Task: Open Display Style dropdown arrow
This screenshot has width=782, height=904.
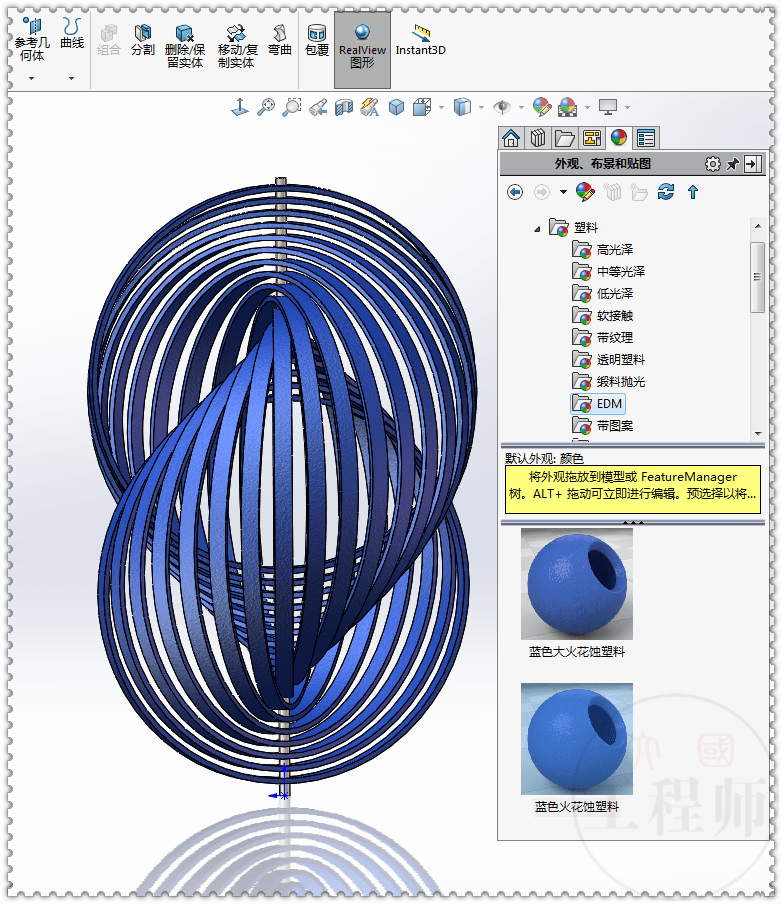Action: coord(442,107)
